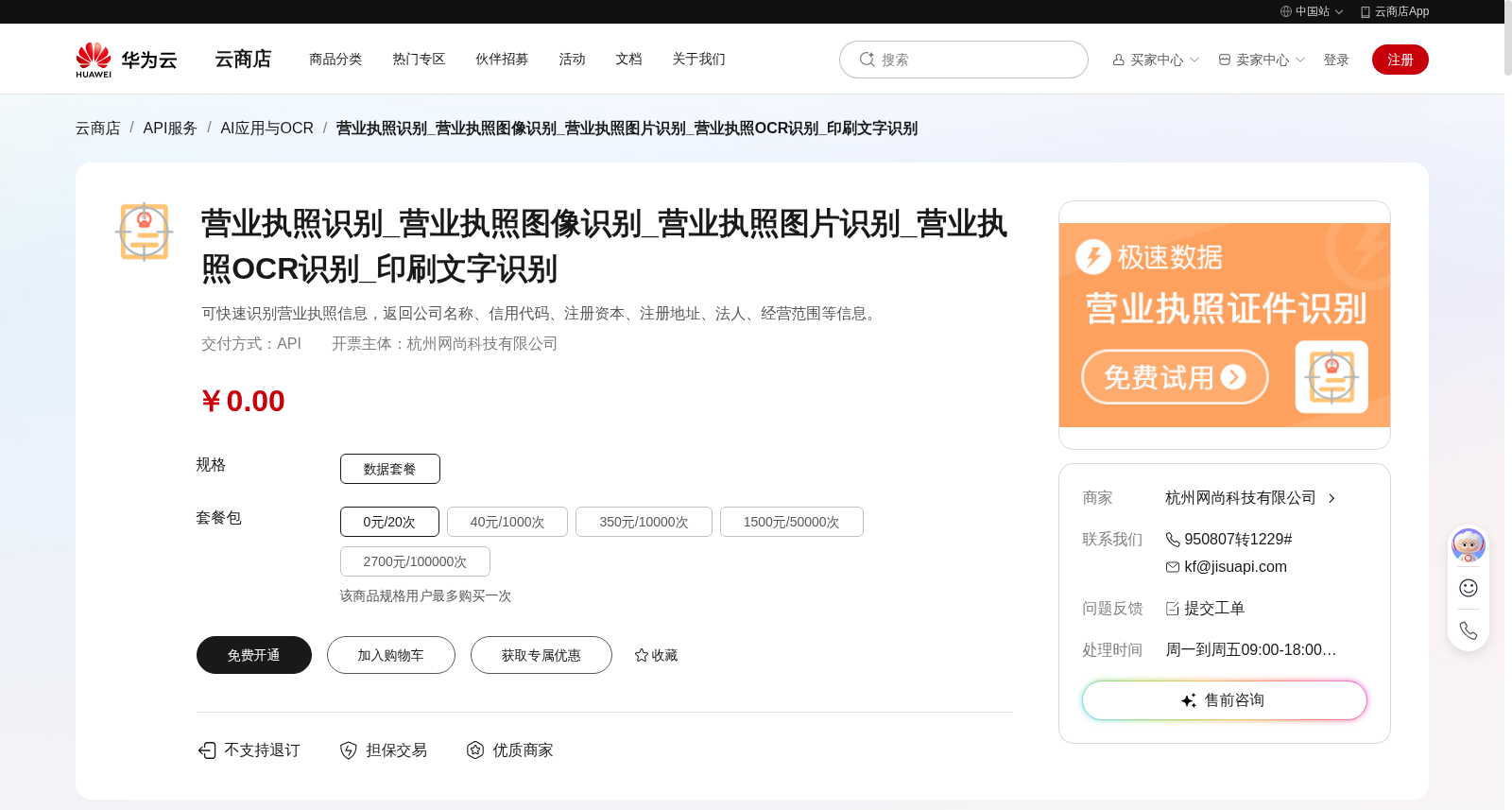Open the 伙伴招募 menu item

[502, 59]
